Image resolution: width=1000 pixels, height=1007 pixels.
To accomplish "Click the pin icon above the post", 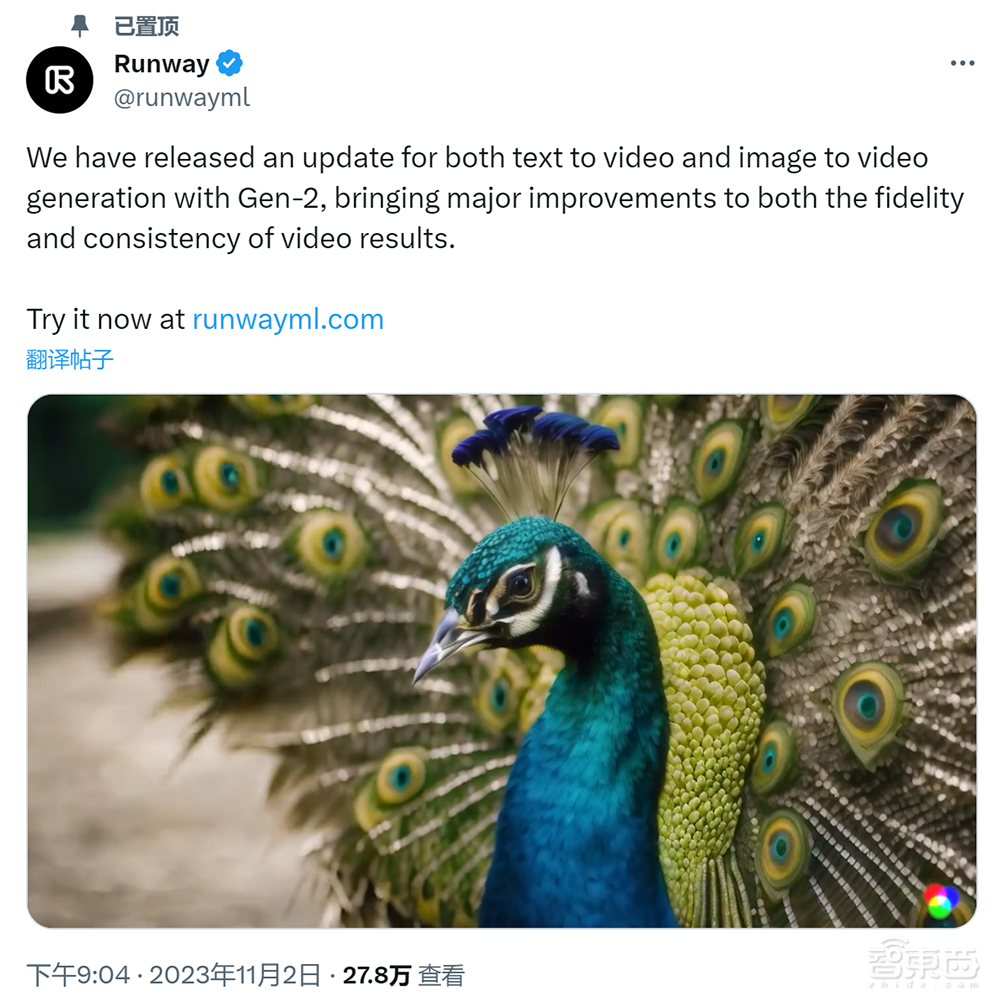I will (80, 26).
